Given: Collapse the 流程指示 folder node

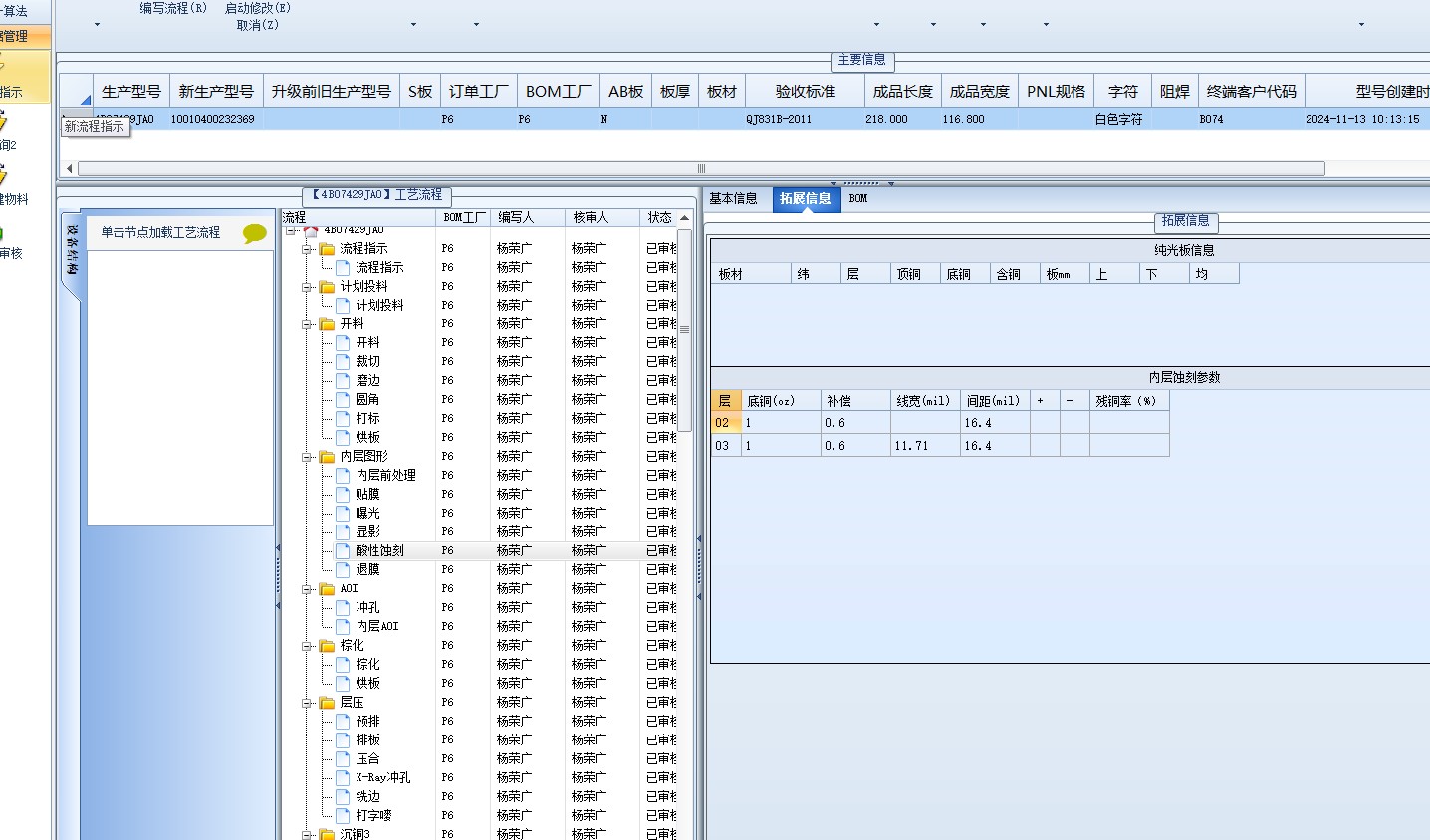Looking at the screenshot, I should coord(308,249).
